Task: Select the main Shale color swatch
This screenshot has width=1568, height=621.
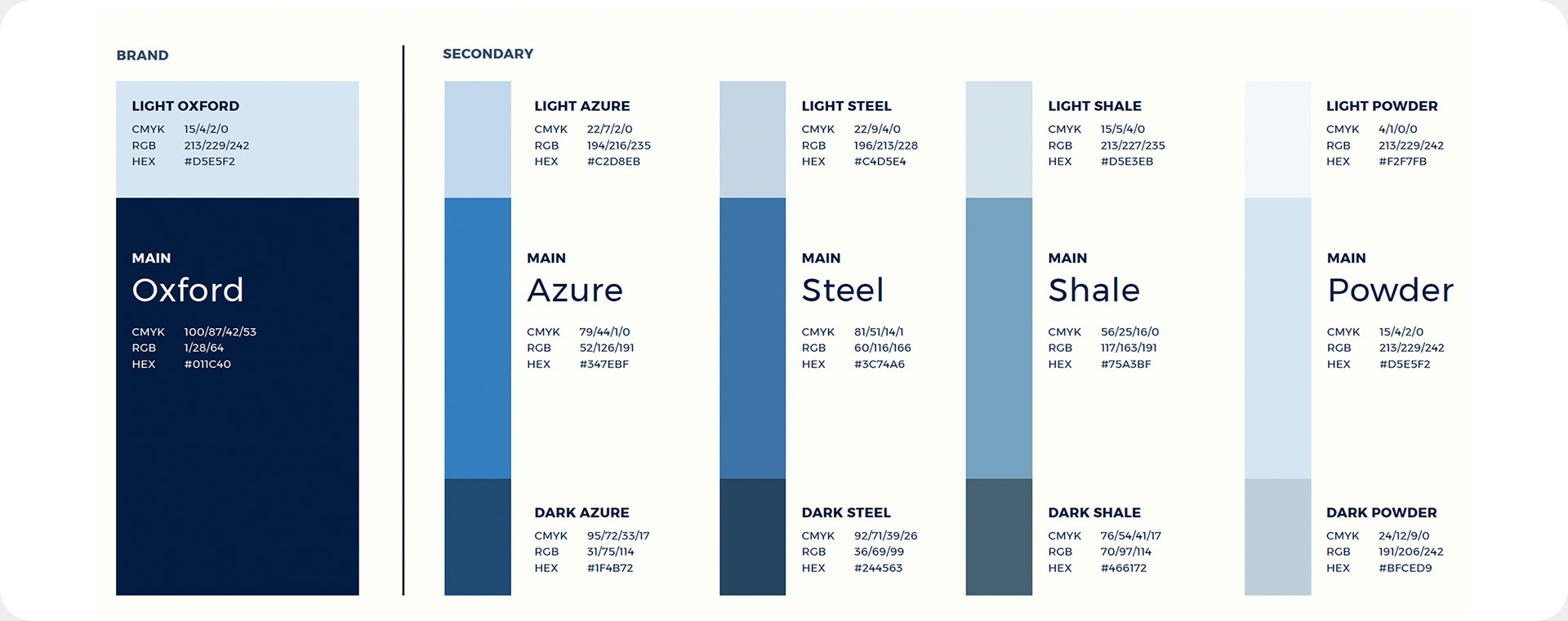Action: click(x=999, y=338)
